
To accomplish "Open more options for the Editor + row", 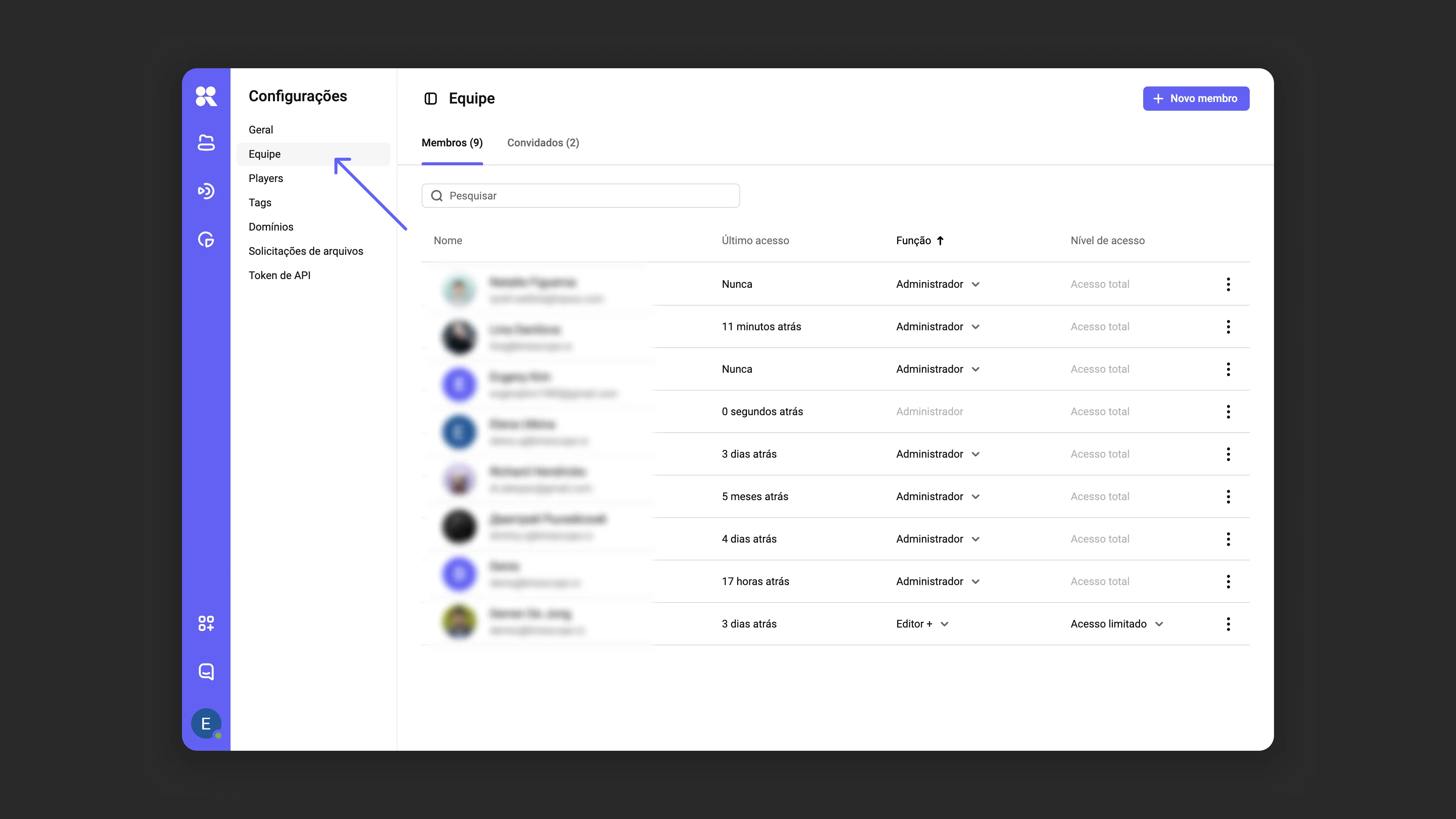I will pyautogui.click(x=1228, y=623).
